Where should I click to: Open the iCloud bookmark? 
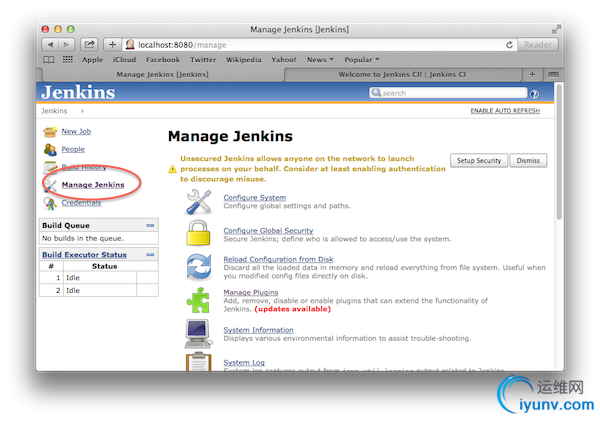[x=124, y=60]
